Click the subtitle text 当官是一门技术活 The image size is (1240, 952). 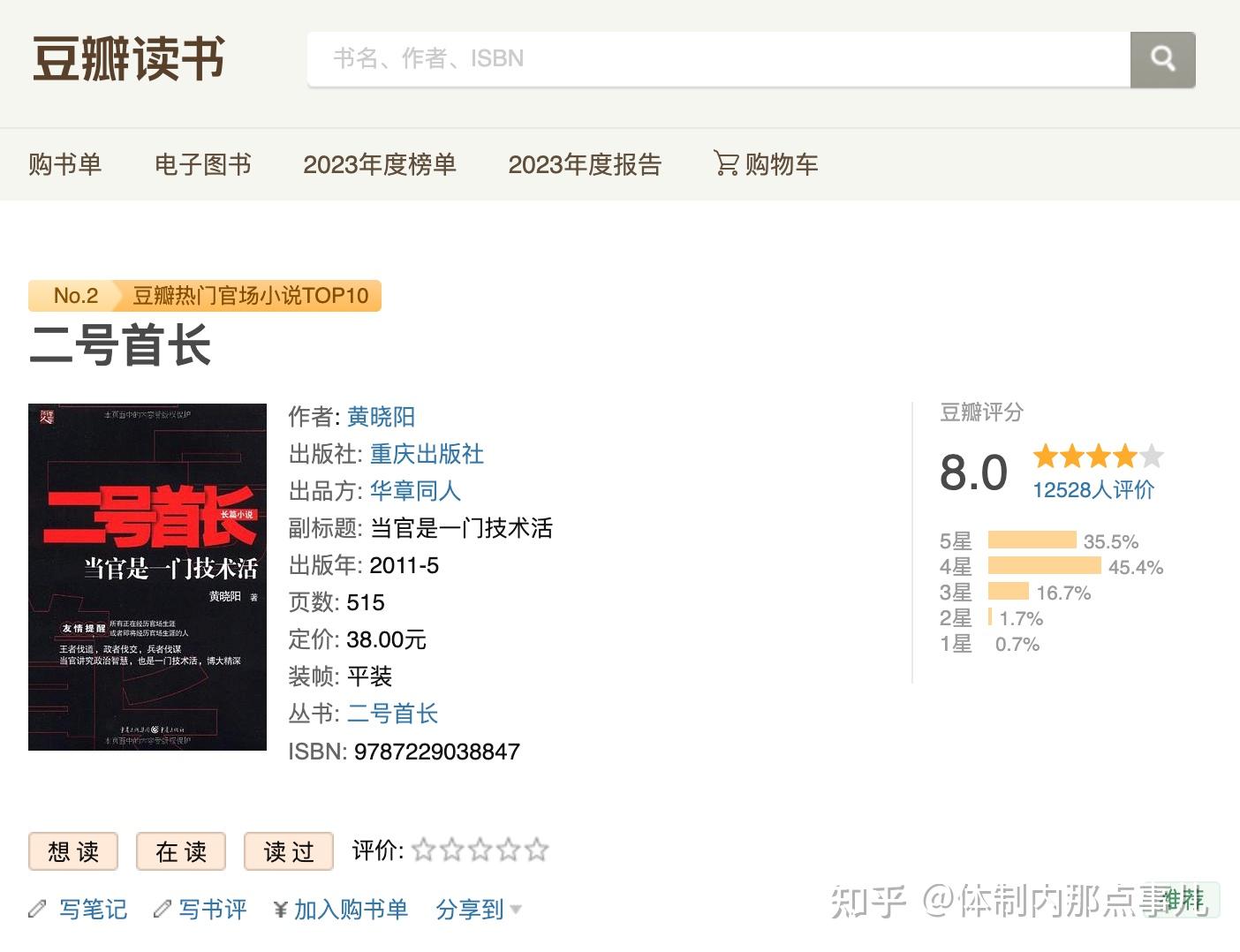(x=461, y=528)
